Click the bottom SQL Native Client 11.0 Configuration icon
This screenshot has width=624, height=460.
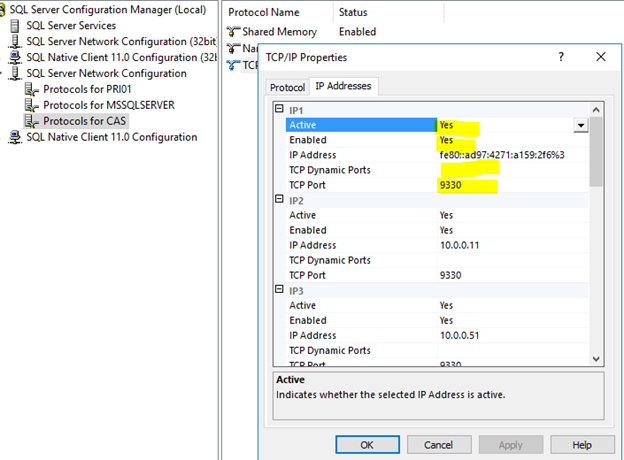click(15, 137)
